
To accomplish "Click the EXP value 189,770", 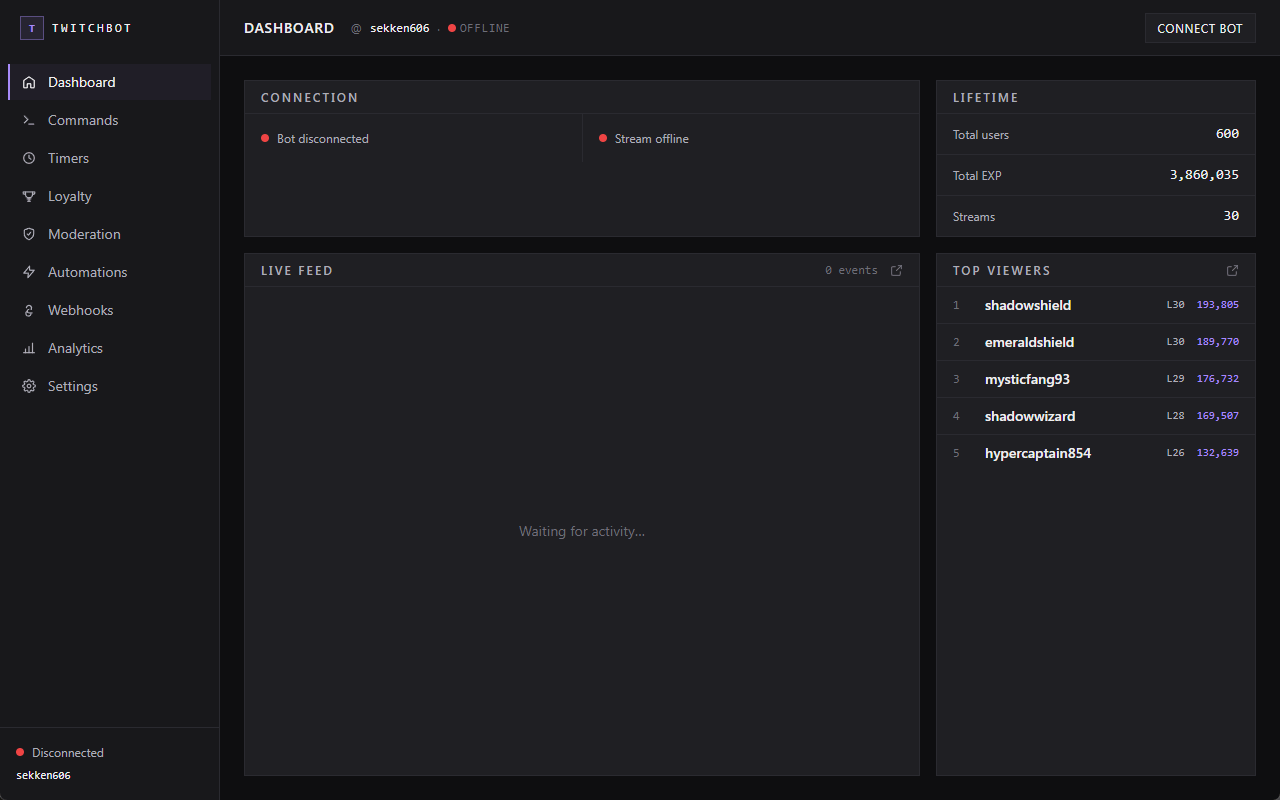I will pos(1218,342).
